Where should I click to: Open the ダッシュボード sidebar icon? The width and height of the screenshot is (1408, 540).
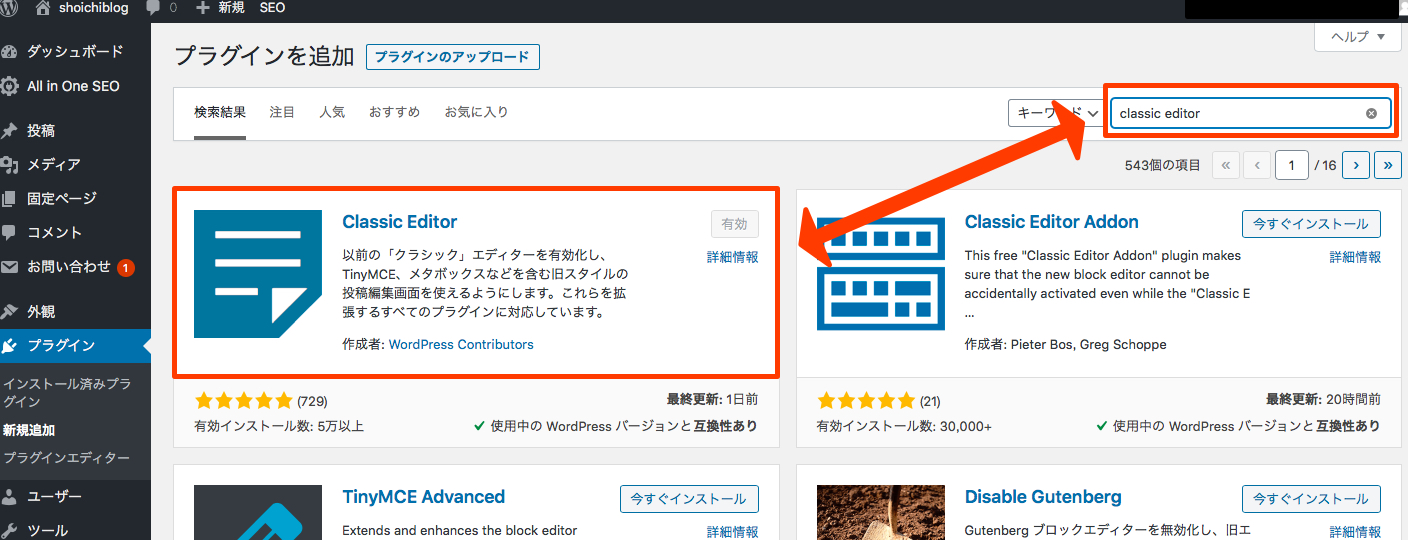[x=9, y=52]
